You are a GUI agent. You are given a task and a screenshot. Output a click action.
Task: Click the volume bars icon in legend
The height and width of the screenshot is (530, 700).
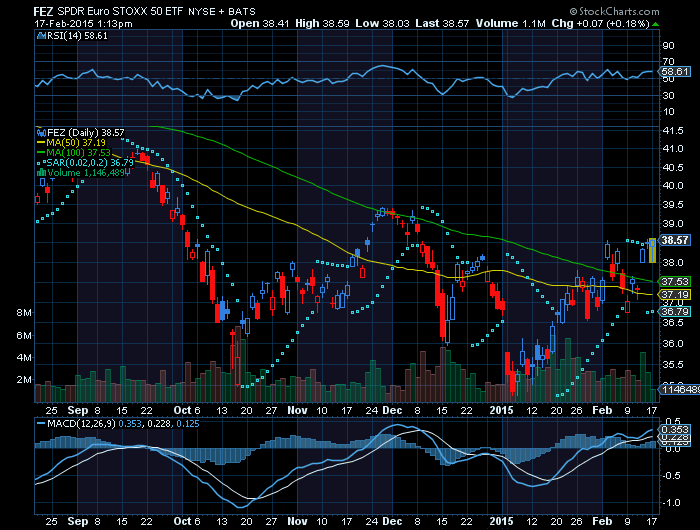pyautogui.click(x=42, y=173)
